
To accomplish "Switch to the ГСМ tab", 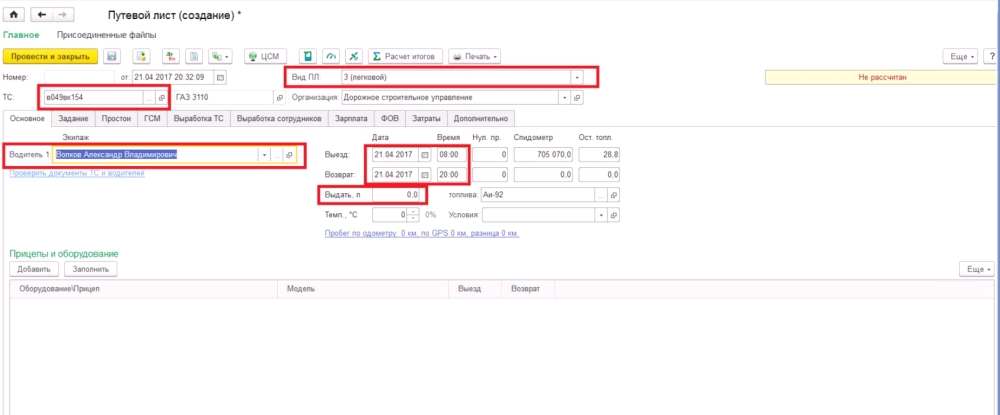I will point(151,119).
